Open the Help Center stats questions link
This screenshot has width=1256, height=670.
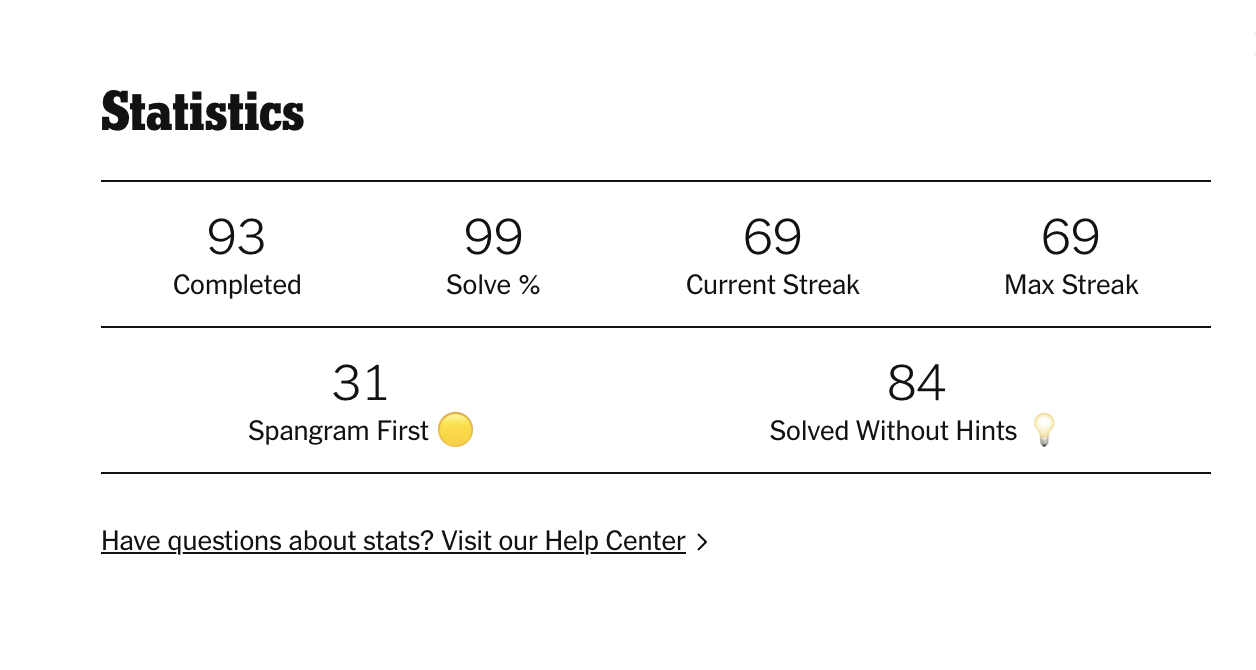pos(393,542)
